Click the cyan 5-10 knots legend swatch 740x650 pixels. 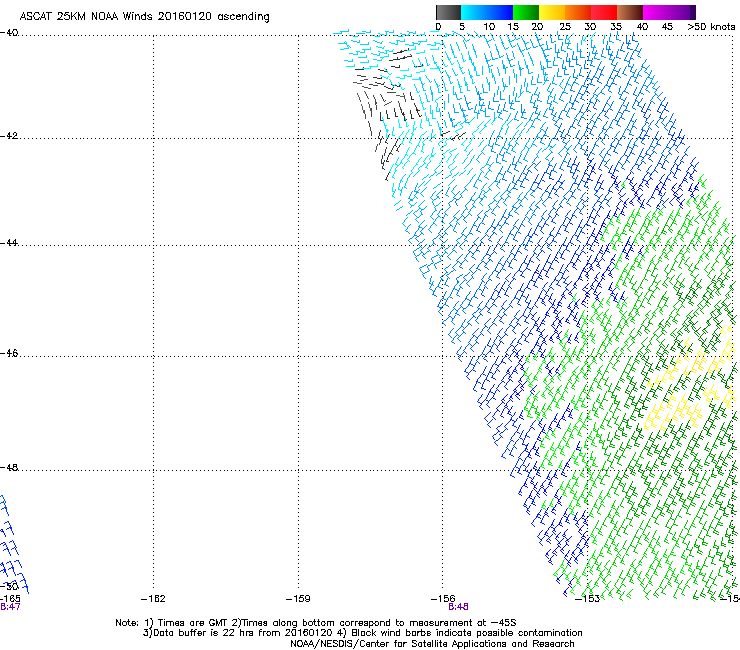tap(473, 12)
